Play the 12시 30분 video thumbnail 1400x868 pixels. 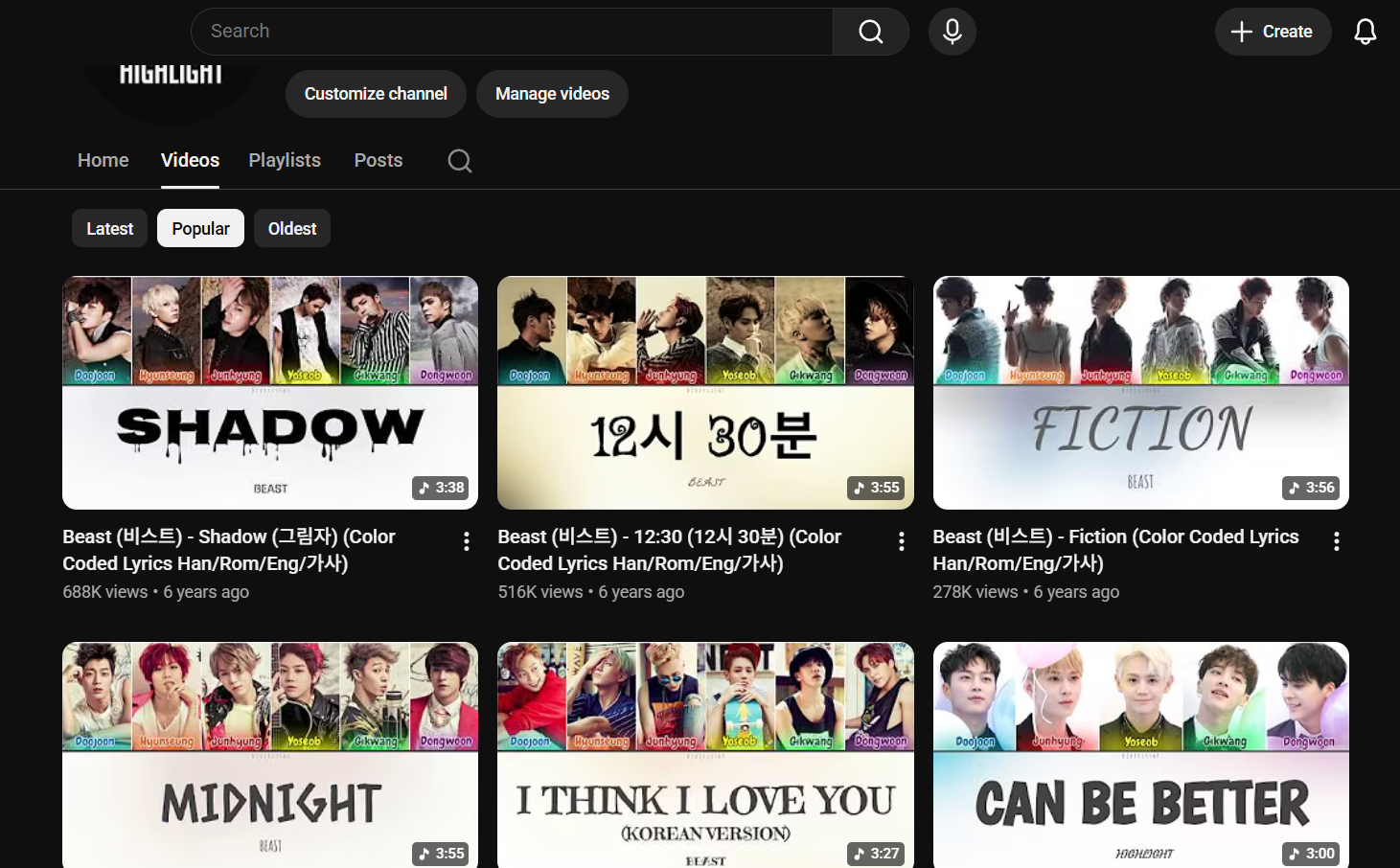(x=705, y=393)
